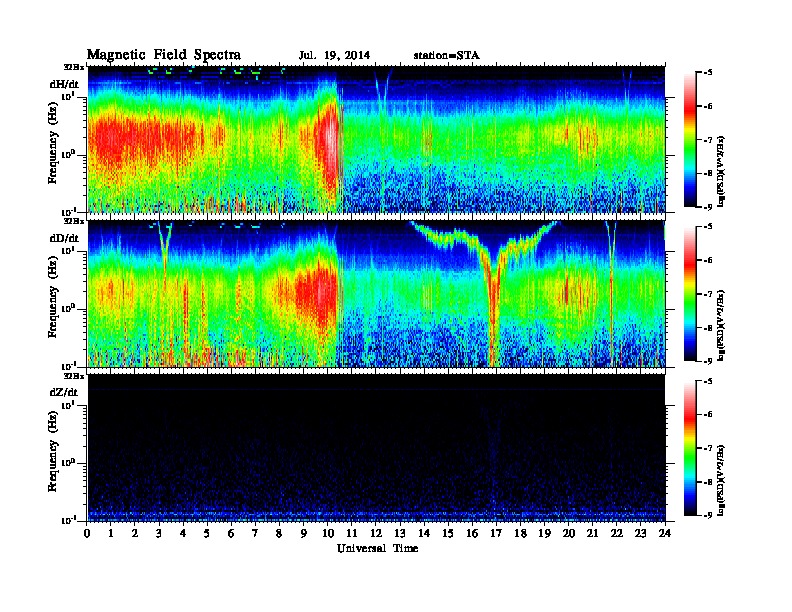The image size is (792, 612).
Task: Click the 'station=STA' label
Action: (447, 55)
